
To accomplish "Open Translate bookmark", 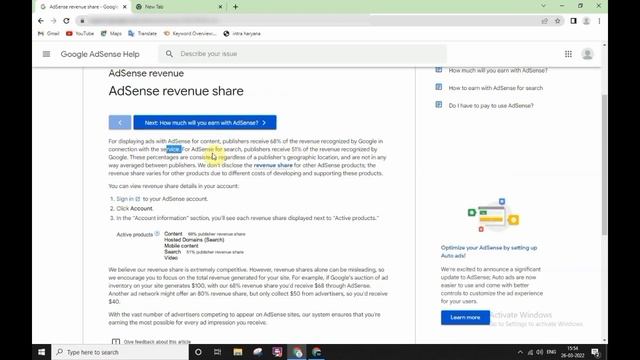I will pos(142,33).
